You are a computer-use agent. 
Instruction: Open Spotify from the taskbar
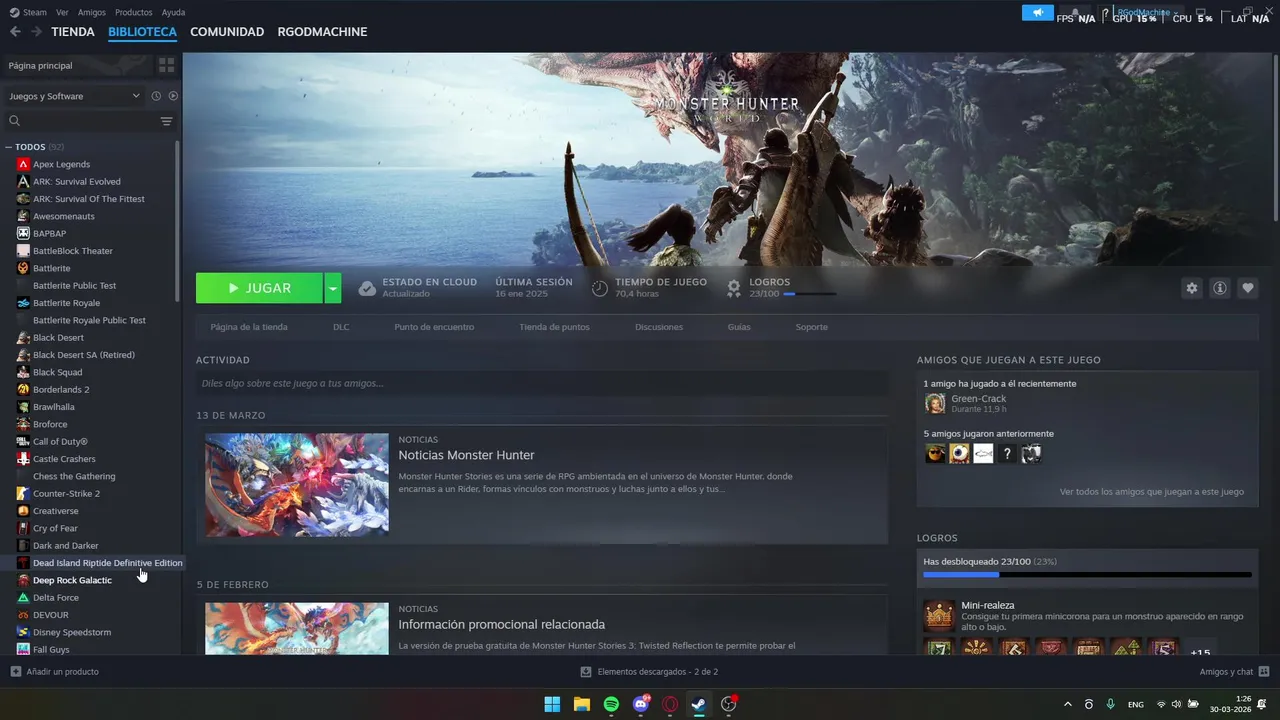tap(611, 704)
